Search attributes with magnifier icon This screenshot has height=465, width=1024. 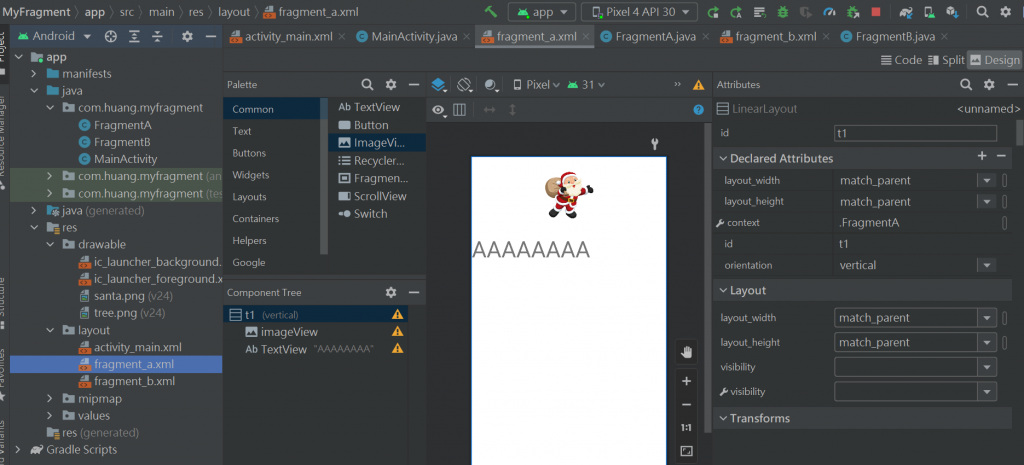coord(966,84)
